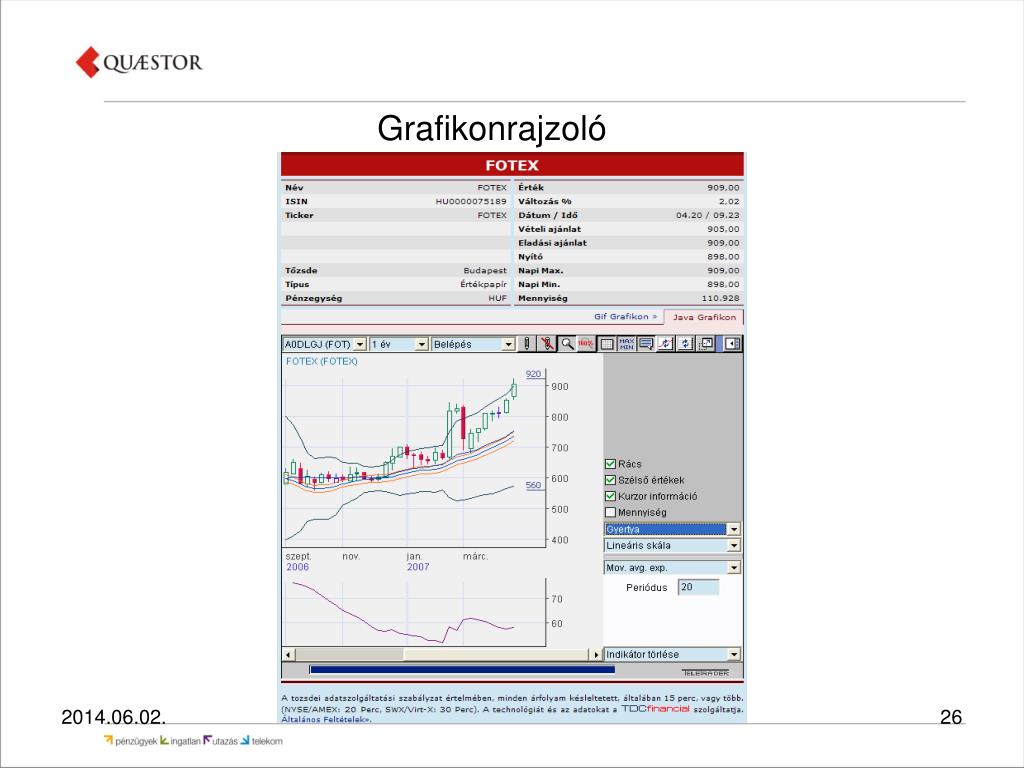Click the crossed-out pencil erase drawings icon

pyautogui.click(x=547, y=344)
